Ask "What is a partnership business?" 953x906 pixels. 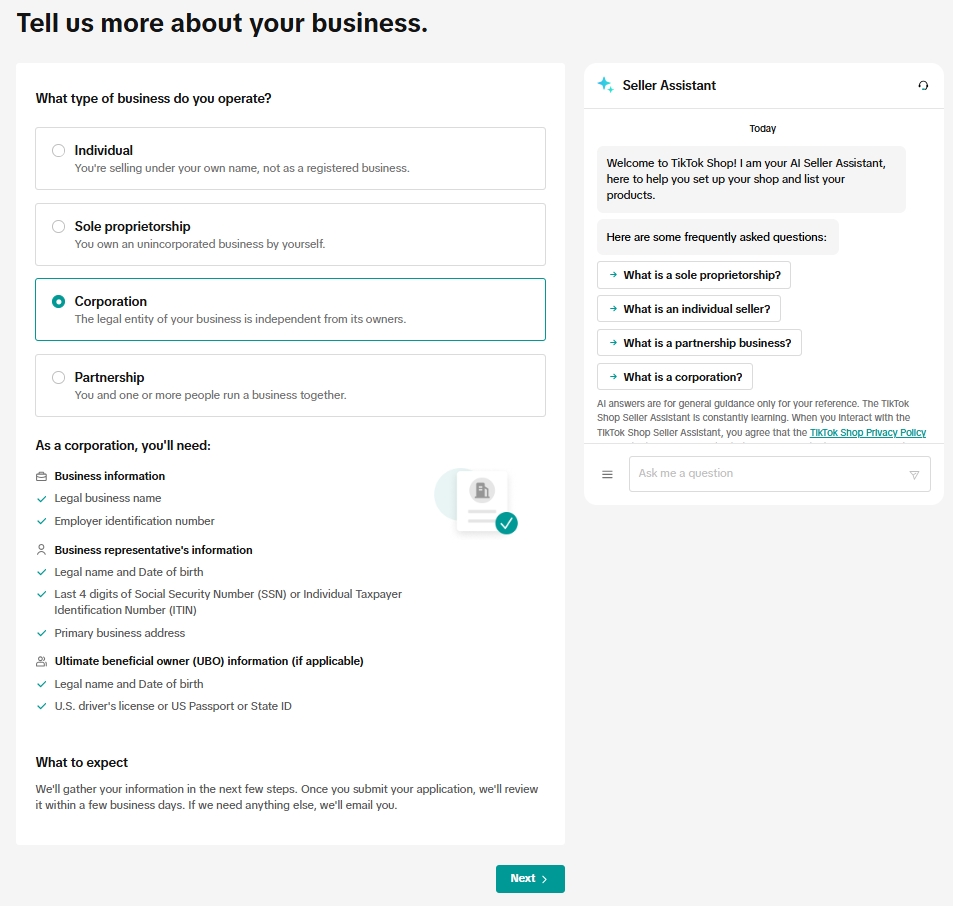click(x=699, y=343)
